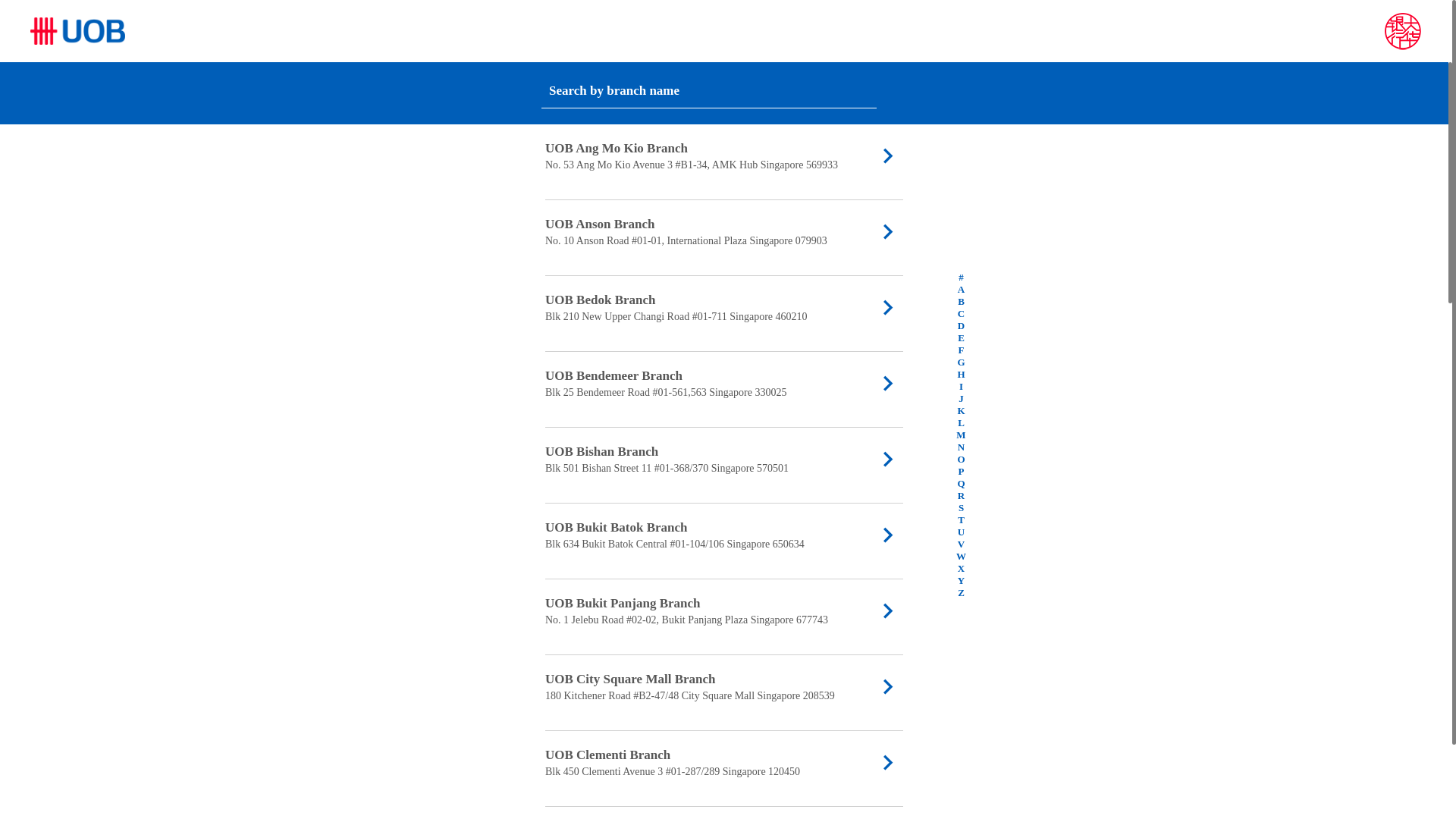Click address Blk 25 Bendemeer Road
The width and height of the screenshot is (1456, 819).
[666, 393]
